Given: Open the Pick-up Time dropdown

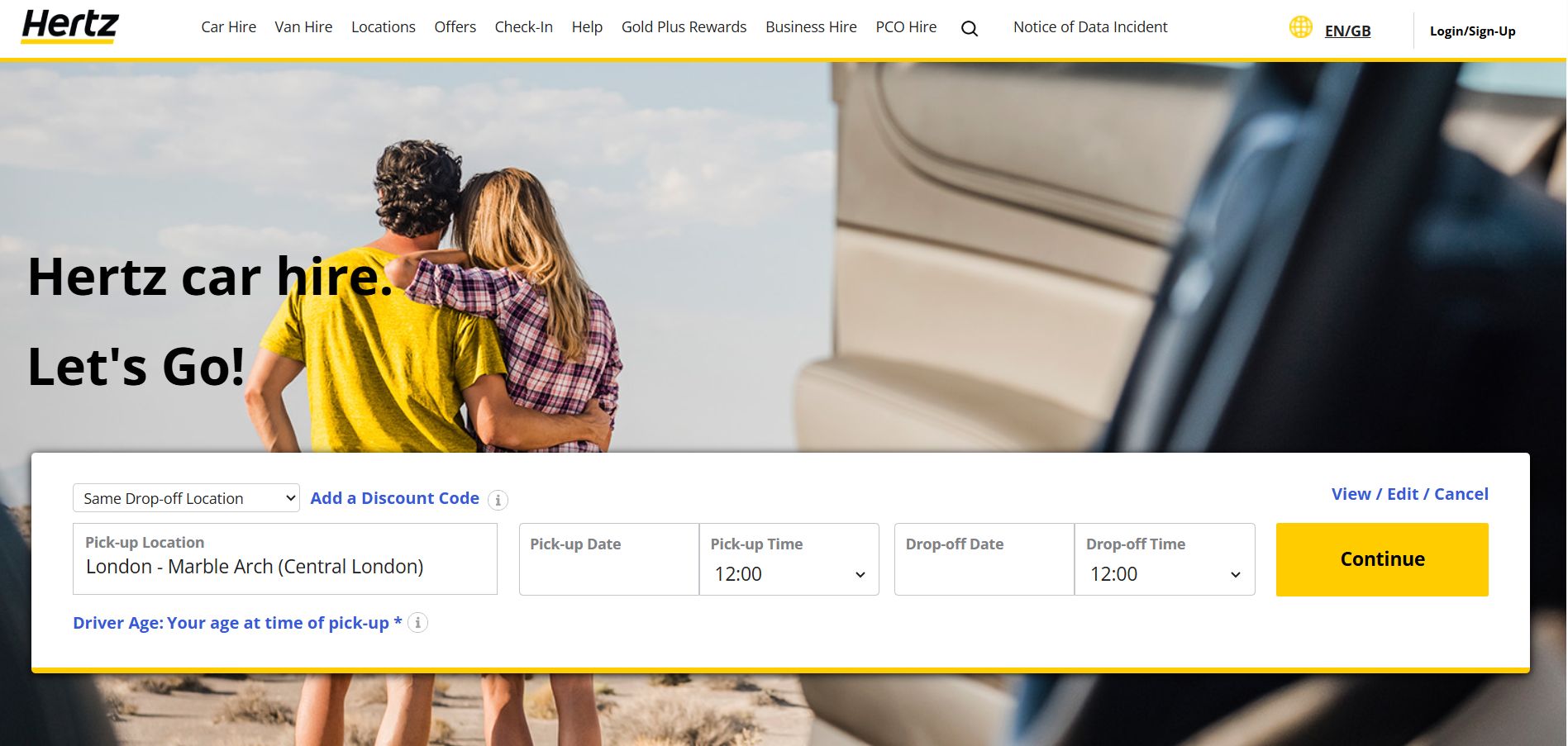Looking at the screenshot, I should pos(789,573).
